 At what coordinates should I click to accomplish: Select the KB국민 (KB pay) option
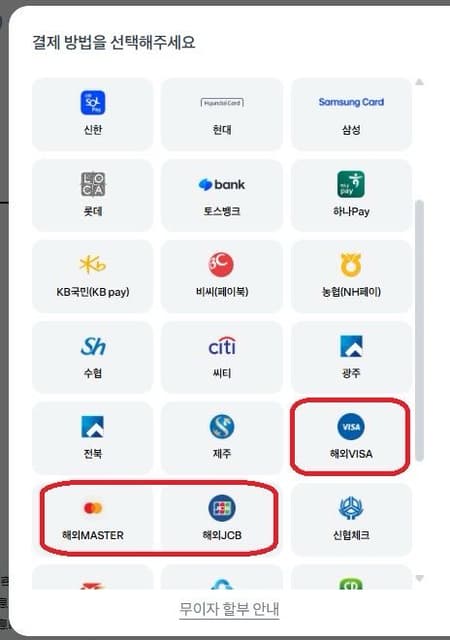point(93,276)
